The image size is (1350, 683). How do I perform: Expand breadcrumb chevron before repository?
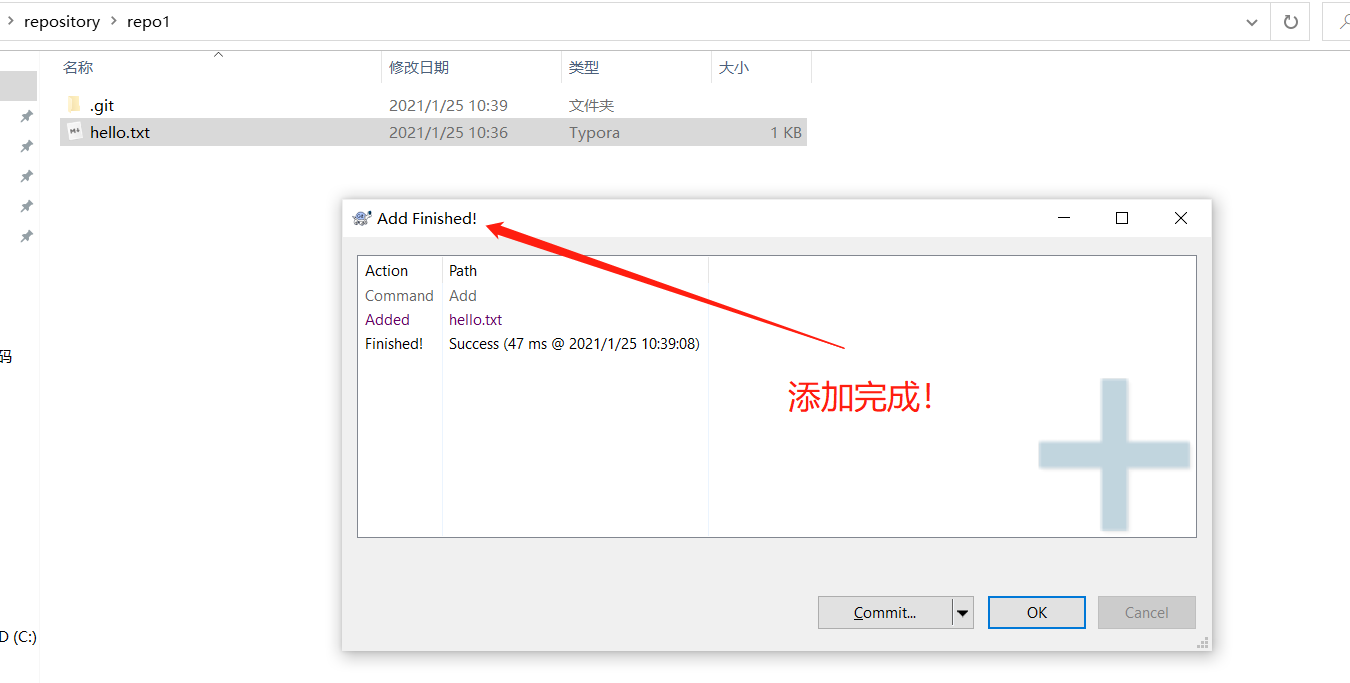pyautogui.click(x=10, y=21)
